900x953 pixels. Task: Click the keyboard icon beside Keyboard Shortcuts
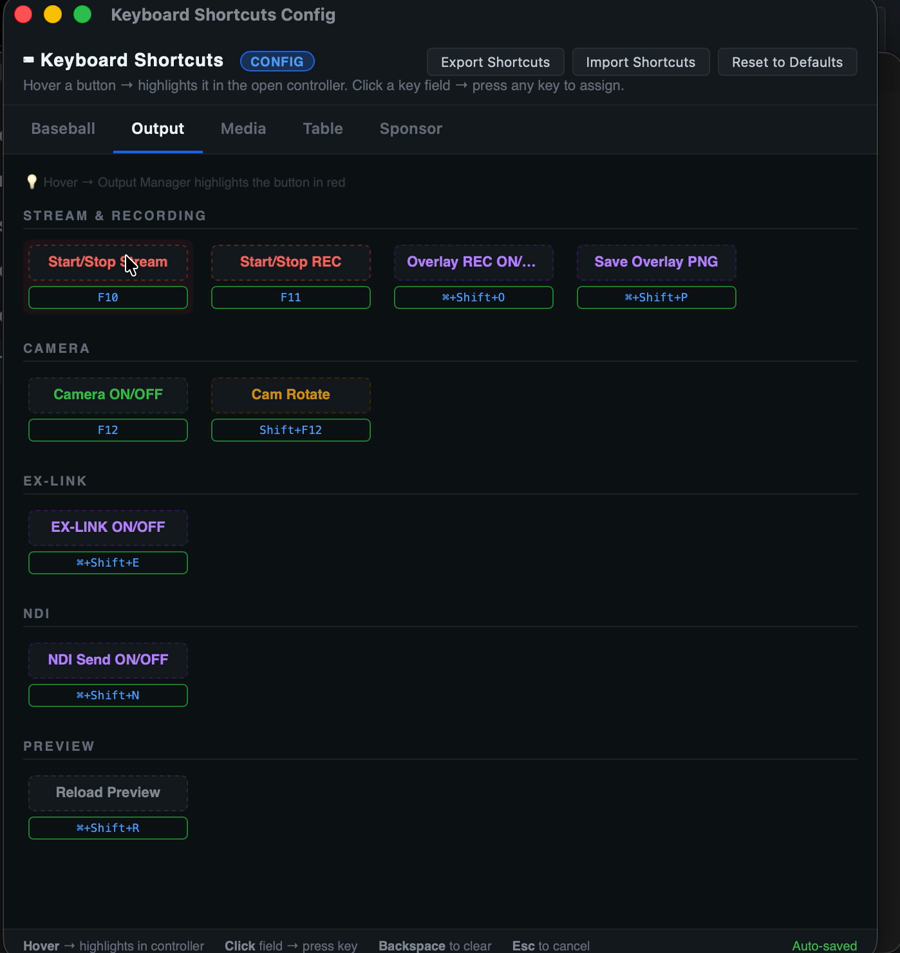click(x=29, y=60)
